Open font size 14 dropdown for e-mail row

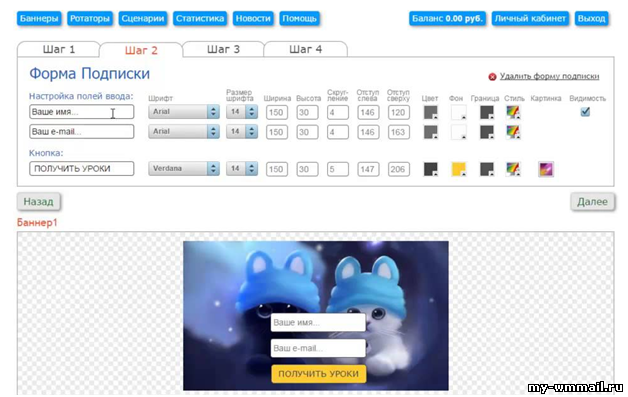click(x=242, y=131)
